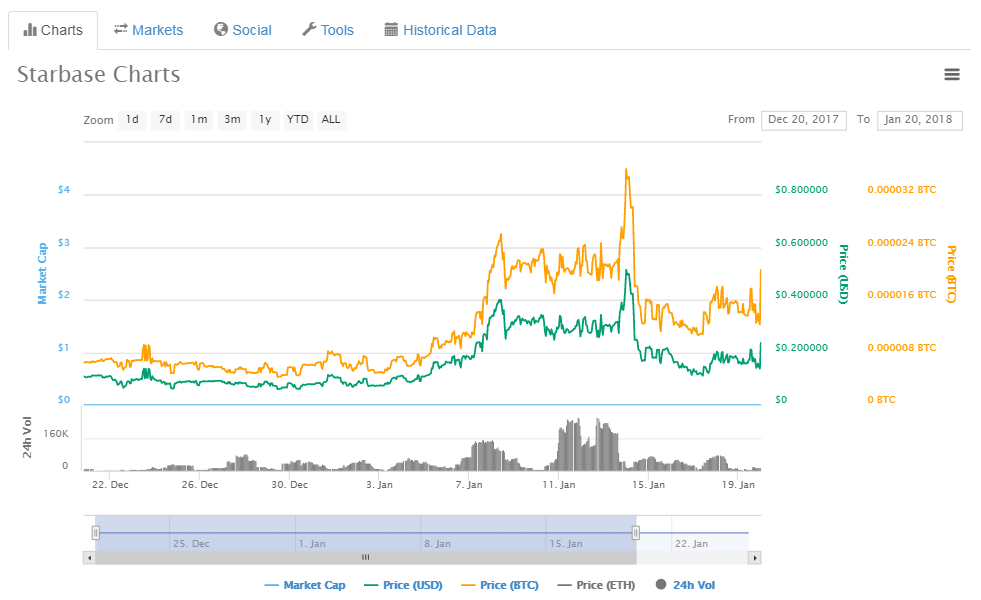Click the bar chart icon on Charts tab
The image size is (981, 600).
point(30,29)
